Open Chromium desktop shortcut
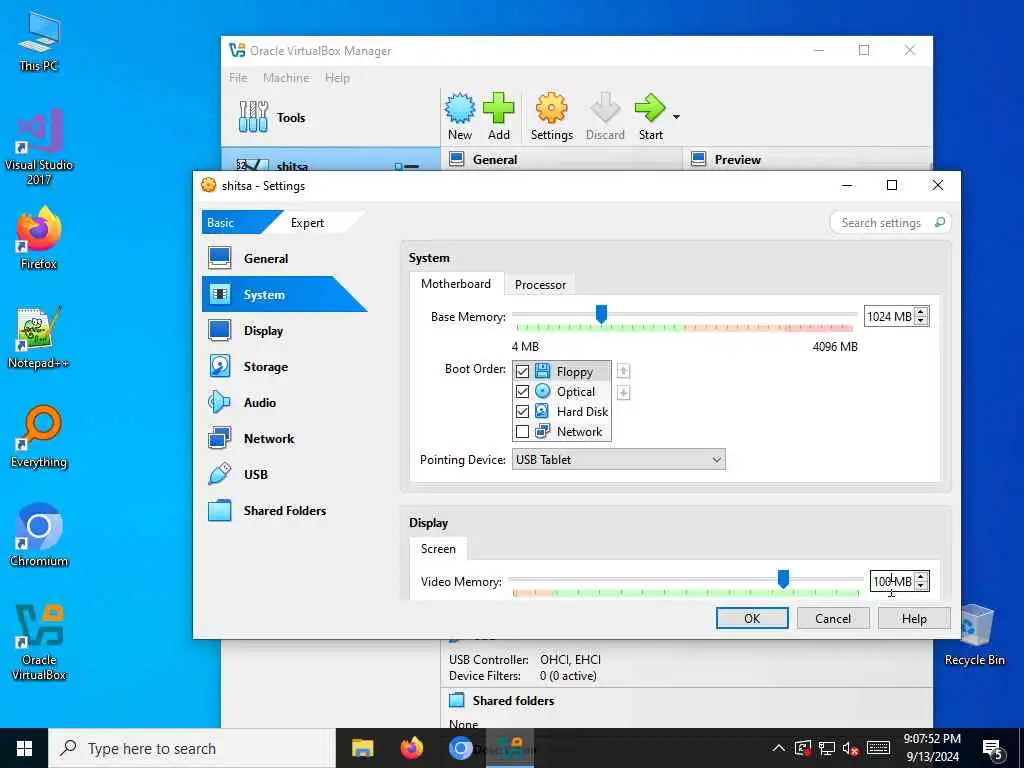 [x=39, y=536]
